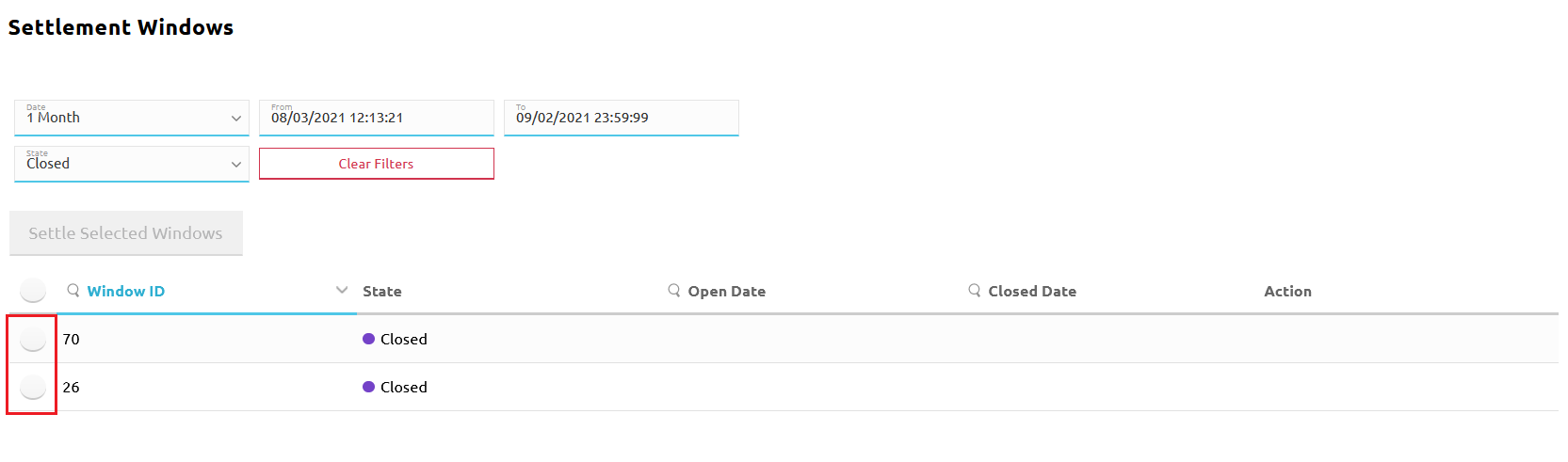The width and height of the screenshot is (1568, 462).
Task: Click the purple status dot for window 70
Action: [368, 339]
